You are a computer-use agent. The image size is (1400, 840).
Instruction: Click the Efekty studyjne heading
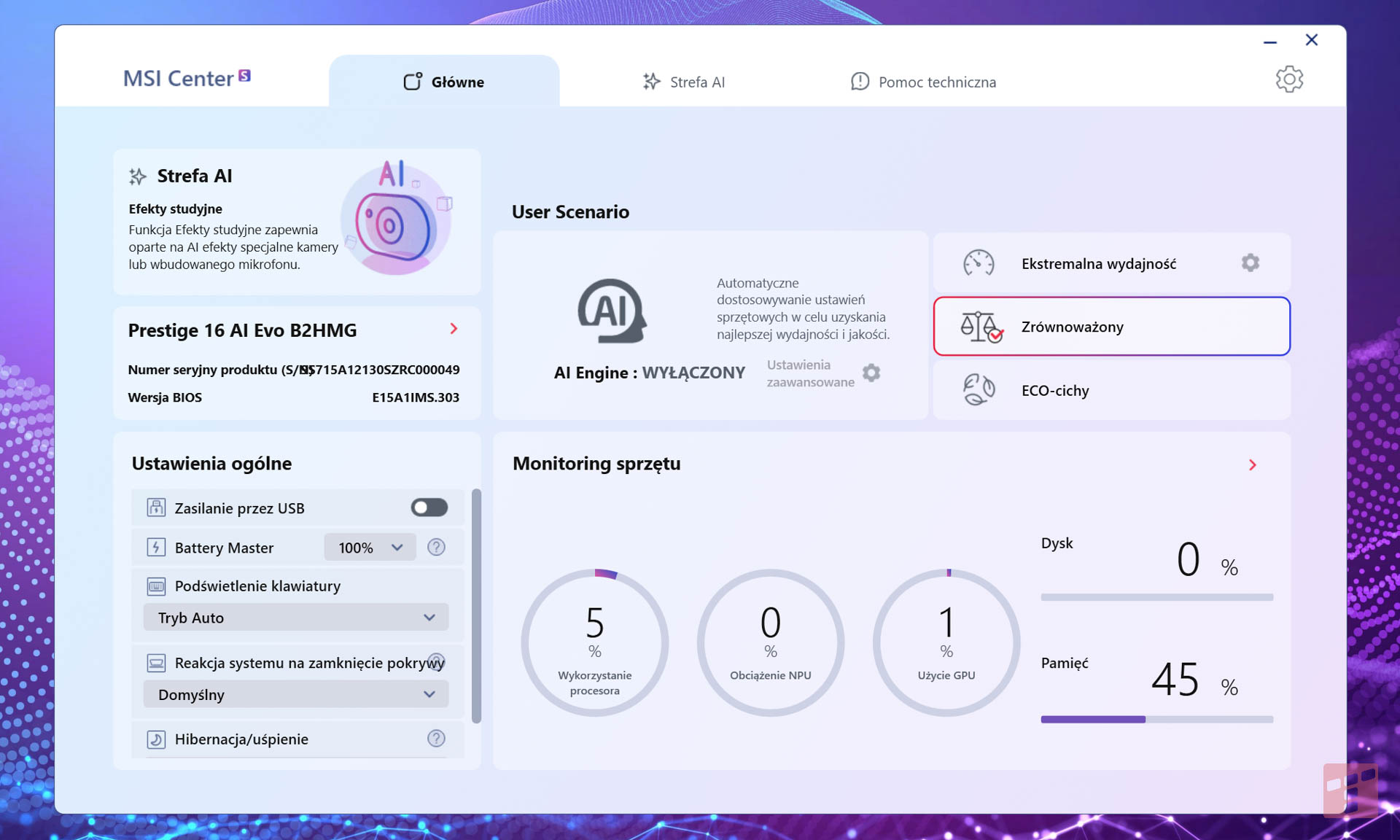point(176,209)
